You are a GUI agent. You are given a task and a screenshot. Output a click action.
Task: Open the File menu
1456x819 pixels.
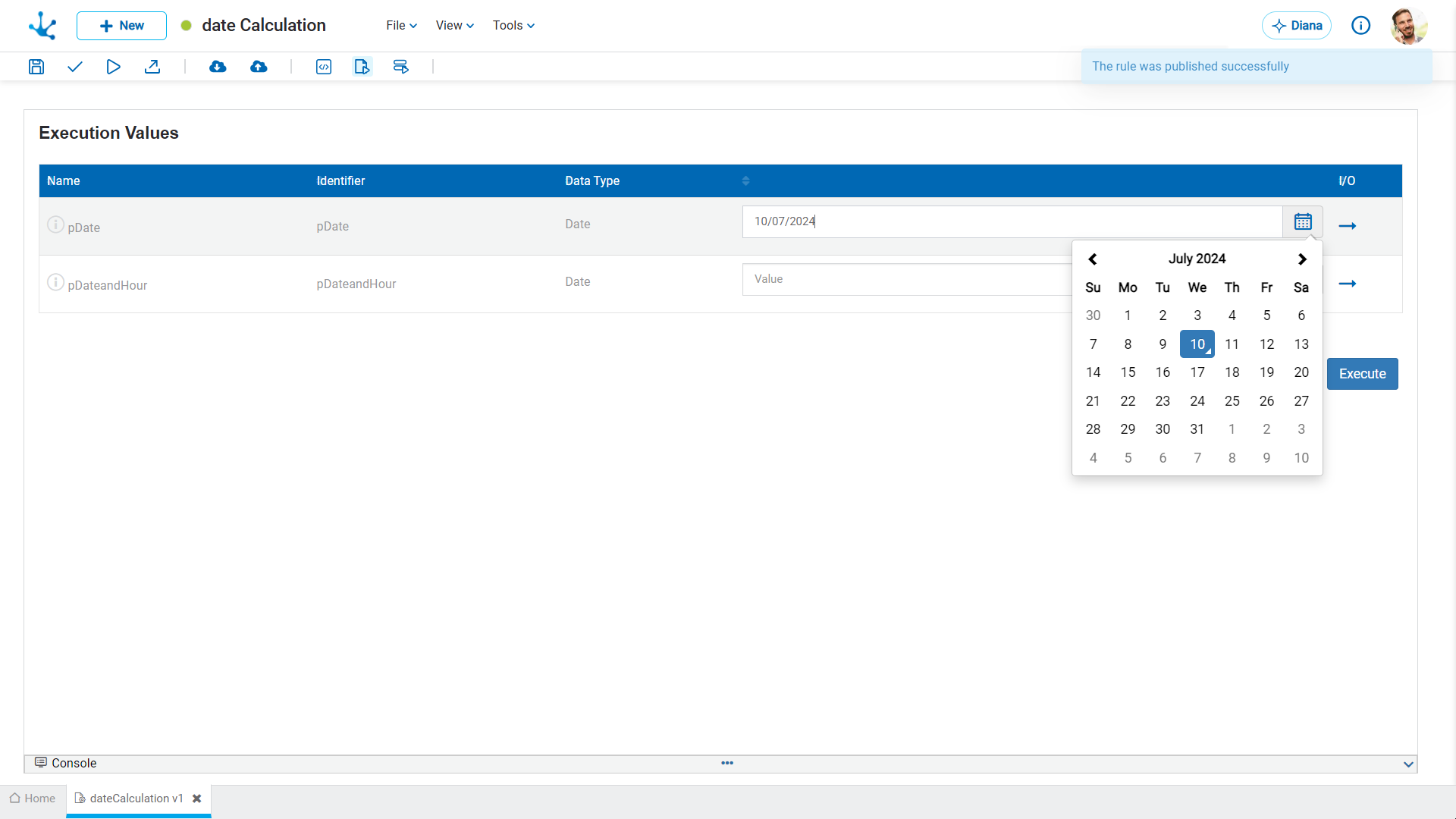(x=401, y=26)
